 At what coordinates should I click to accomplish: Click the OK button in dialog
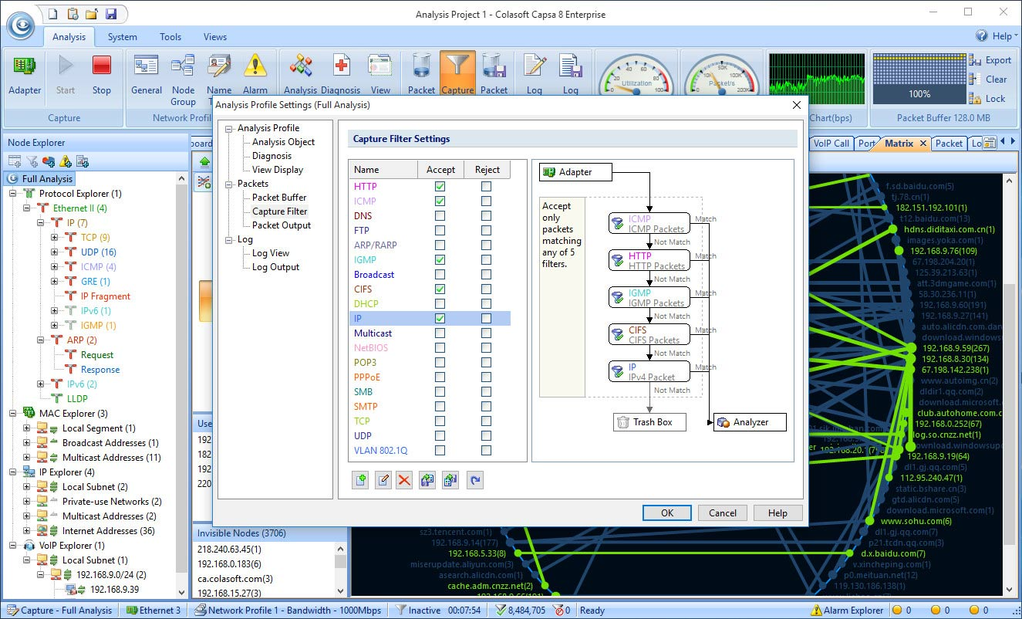coord(667,513)
